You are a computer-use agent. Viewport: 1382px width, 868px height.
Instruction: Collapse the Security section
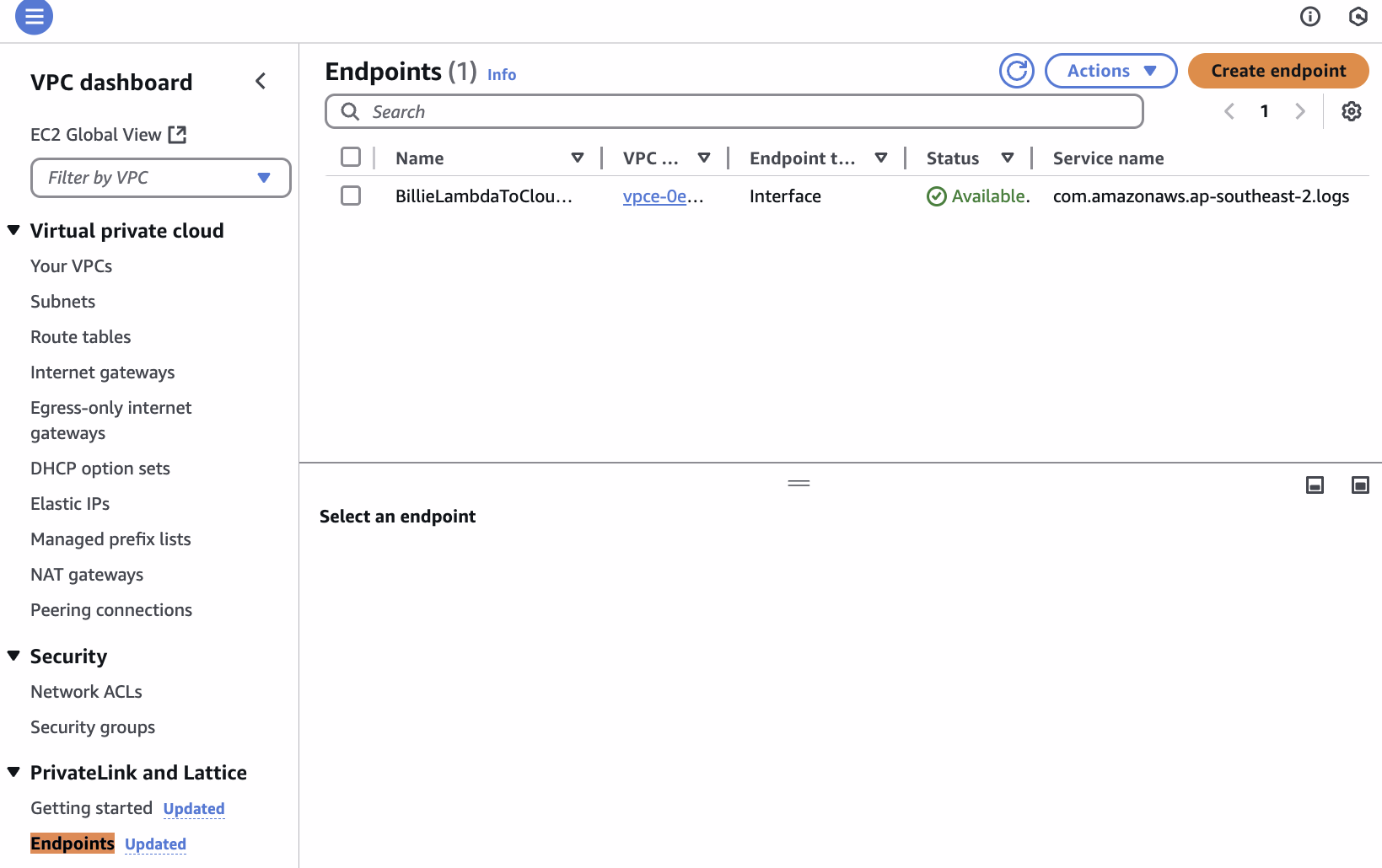13,656
